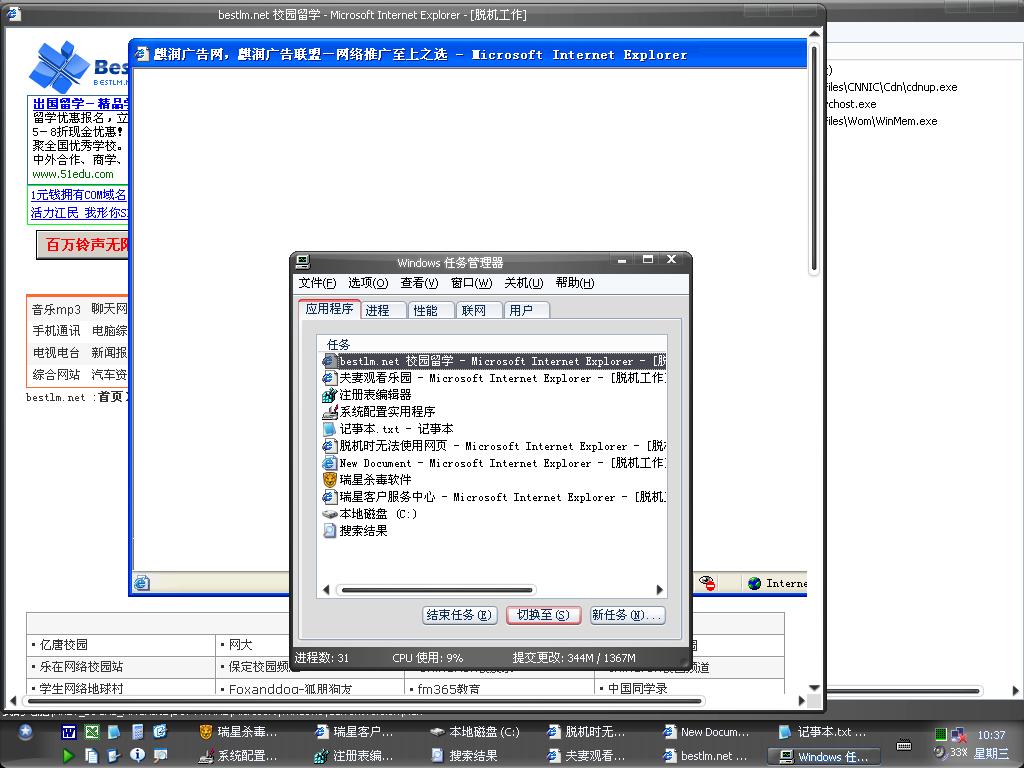Viewport: 1024px width, 768px height.
Task: Launch Word from the quick launch bar
Action: pos(69,732)
